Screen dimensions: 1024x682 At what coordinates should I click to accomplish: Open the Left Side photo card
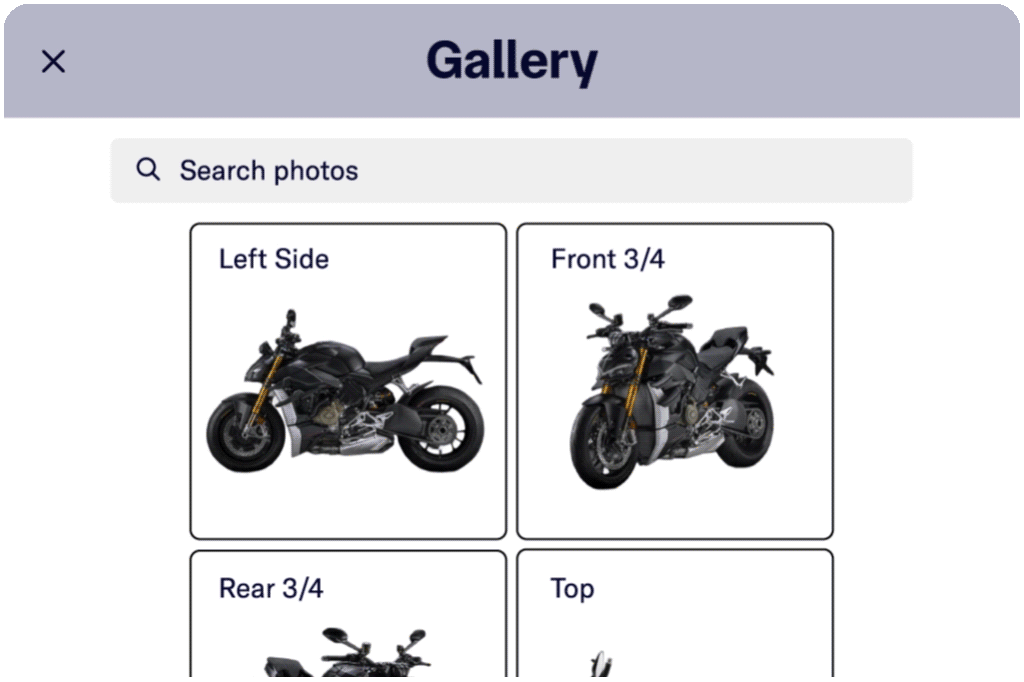click(348, 382)
